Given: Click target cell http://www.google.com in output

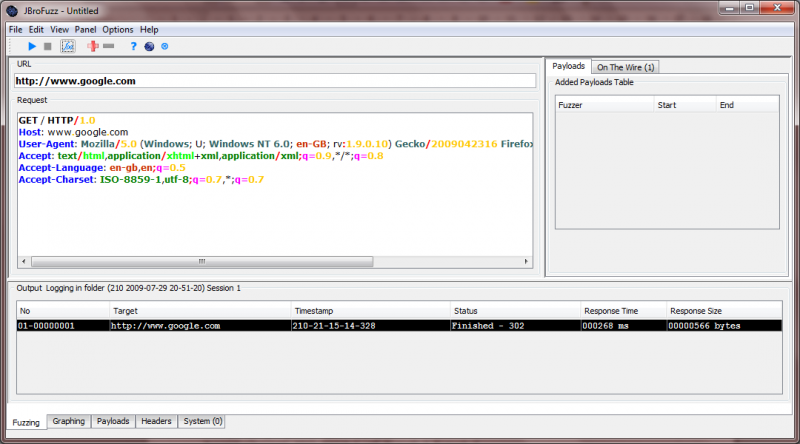Looking at the screenshot, I should pos(200,326).
